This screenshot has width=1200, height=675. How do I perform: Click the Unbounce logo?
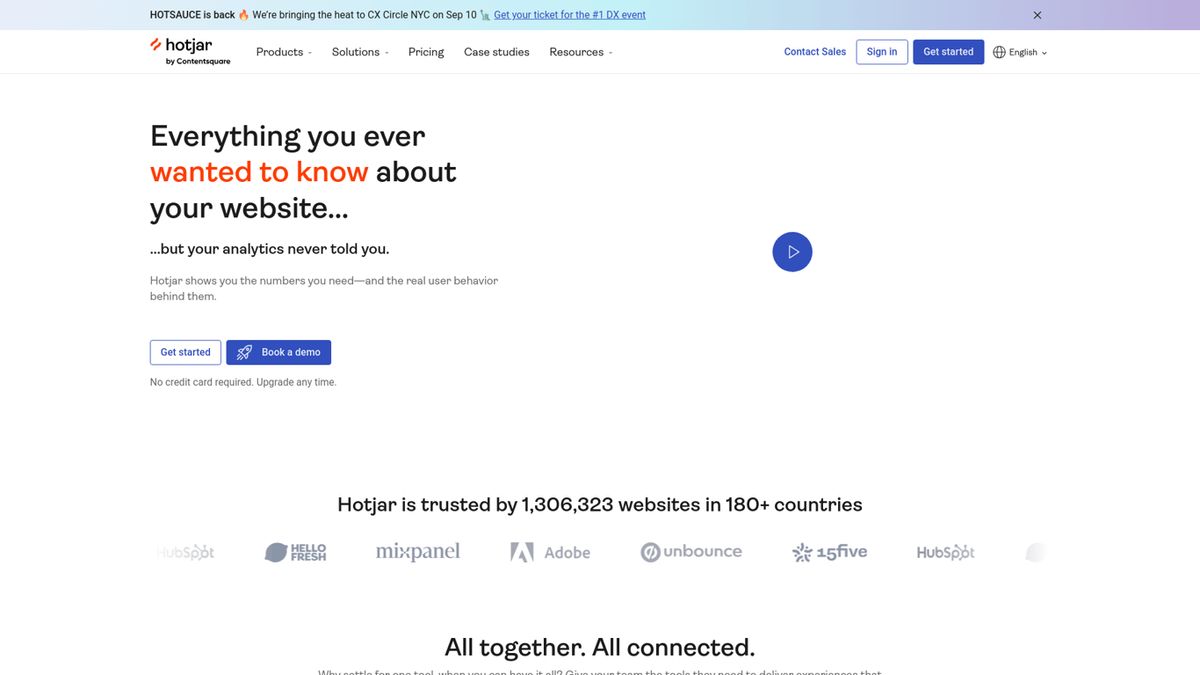(691, 551)
